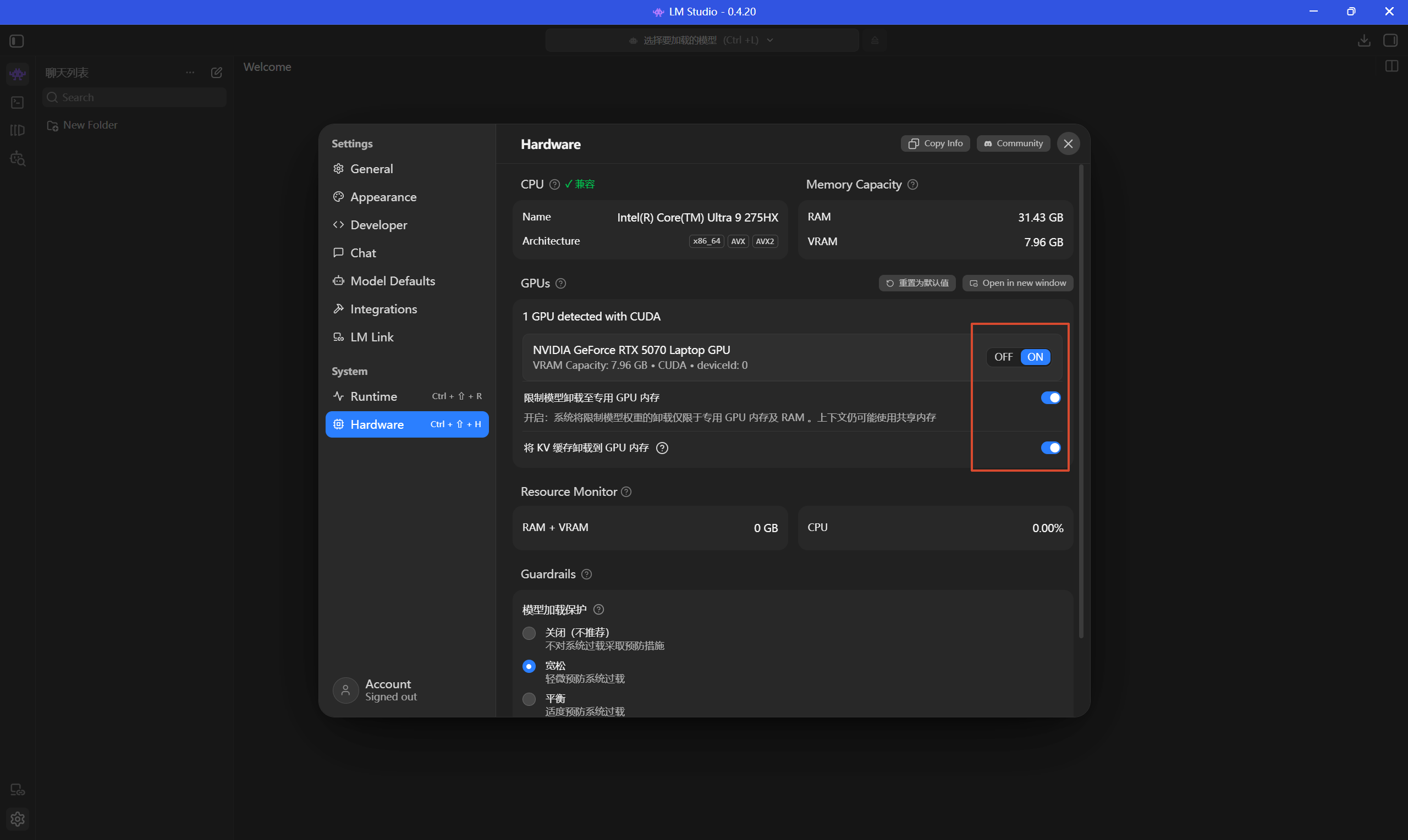Open the Developer terminal icon in left rail

(x=18, y=102)
